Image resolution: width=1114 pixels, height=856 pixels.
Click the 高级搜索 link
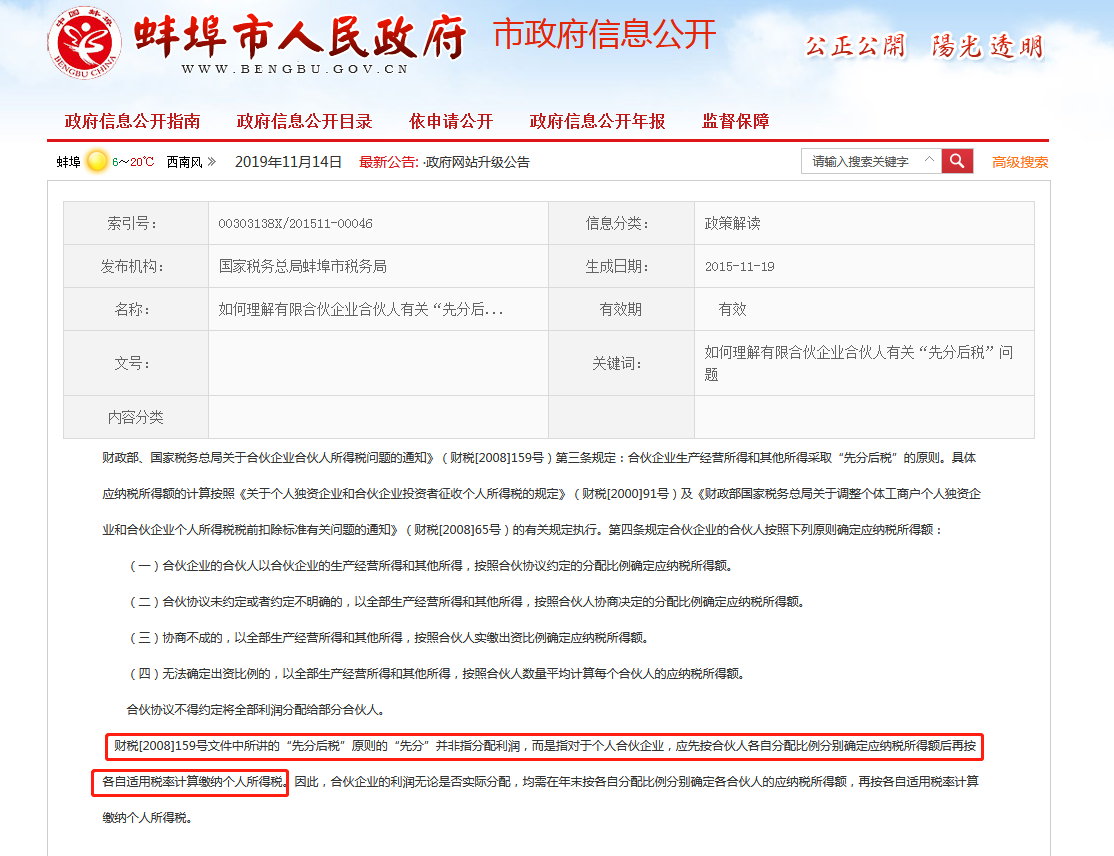[1020, 162]
